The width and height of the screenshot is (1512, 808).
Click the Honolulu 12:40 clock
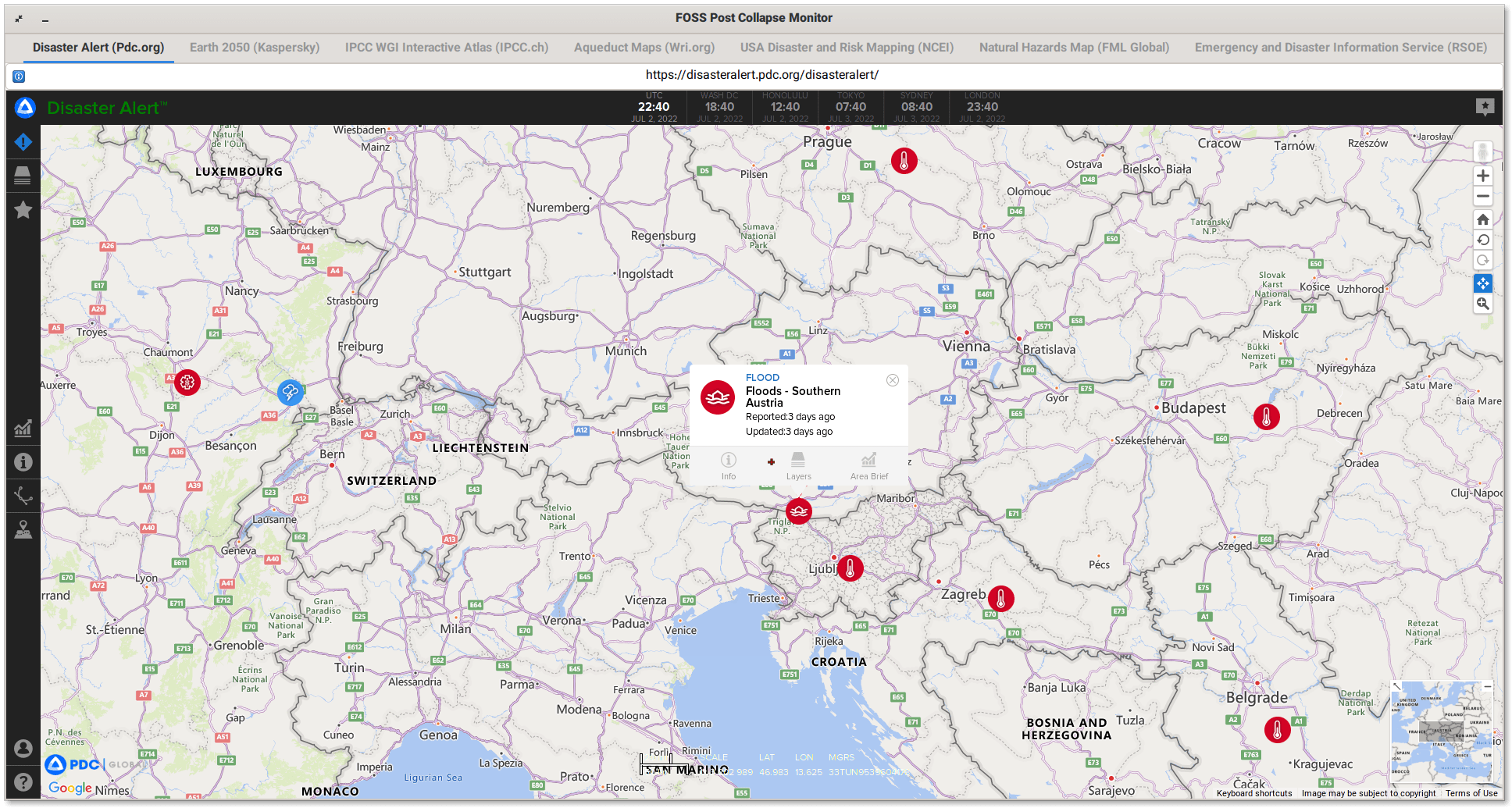click(x=785, y=107)
